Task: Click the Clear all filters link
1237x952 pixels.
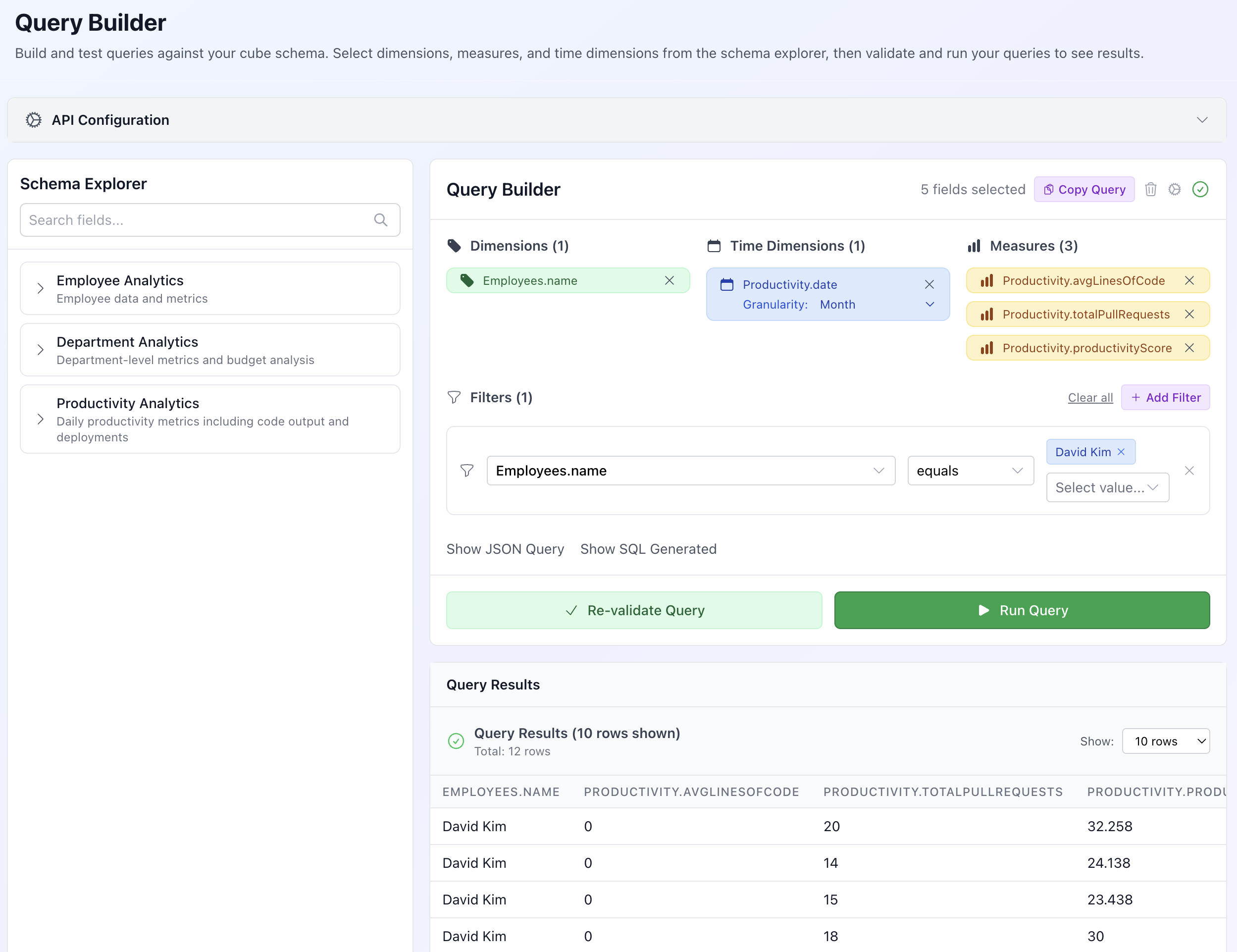Action: tap(1090, 398)
